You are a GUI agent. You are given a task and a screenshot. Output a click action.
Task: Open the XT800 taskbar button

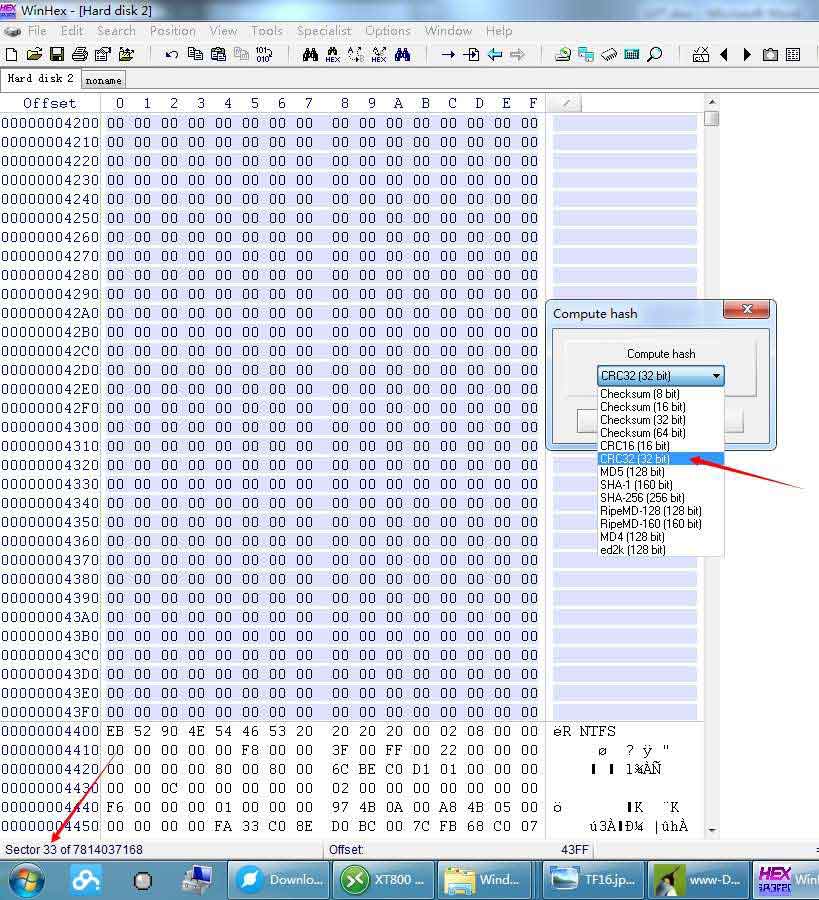click(386, 880)
